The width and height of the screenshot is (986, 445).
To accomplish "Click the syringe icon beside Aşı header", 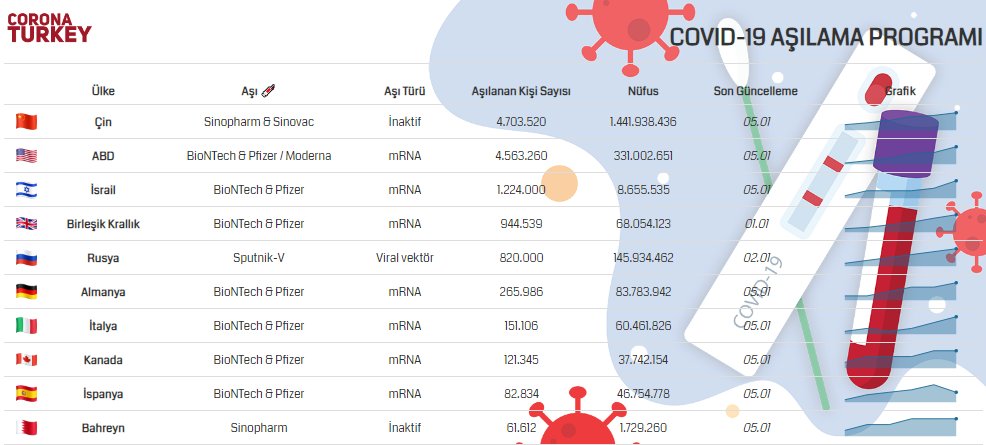I will point(267,91).
